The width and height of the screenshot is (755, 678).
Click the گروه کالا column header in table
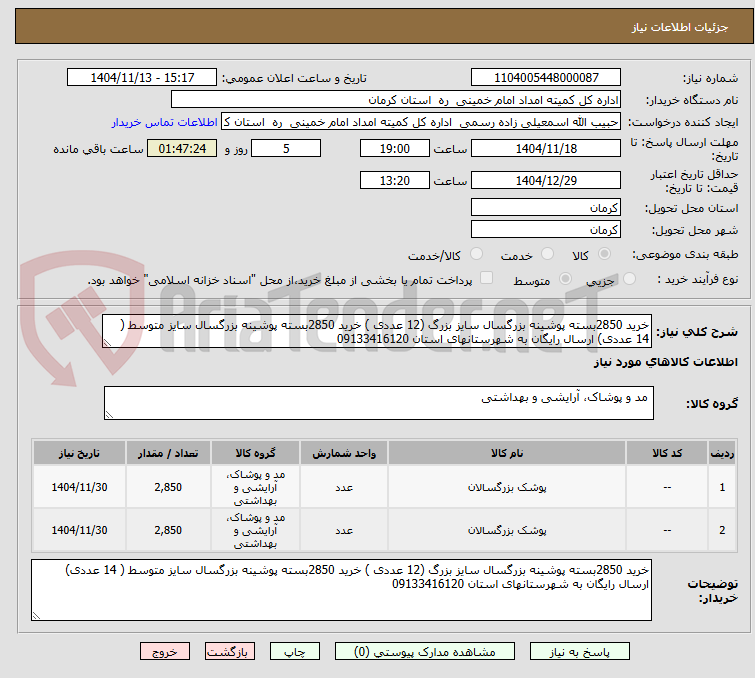255,453
